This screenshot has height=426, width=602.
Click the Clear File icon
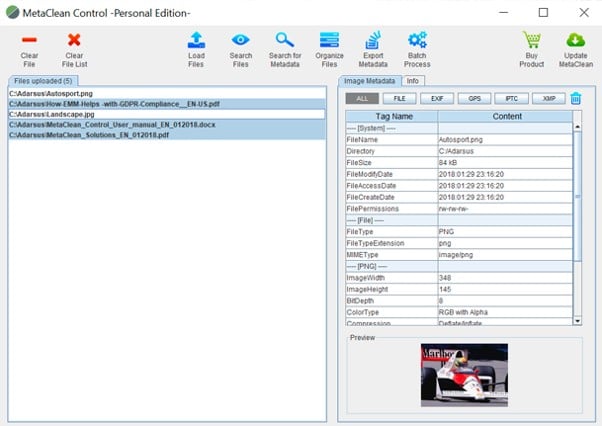click(29, 40)
